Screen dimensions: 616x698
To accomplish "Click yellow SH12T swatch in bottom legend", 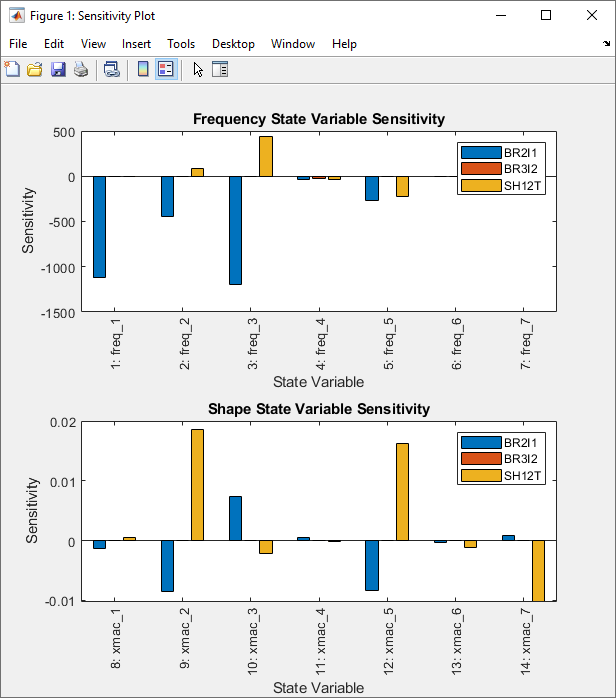I will 481,475.
